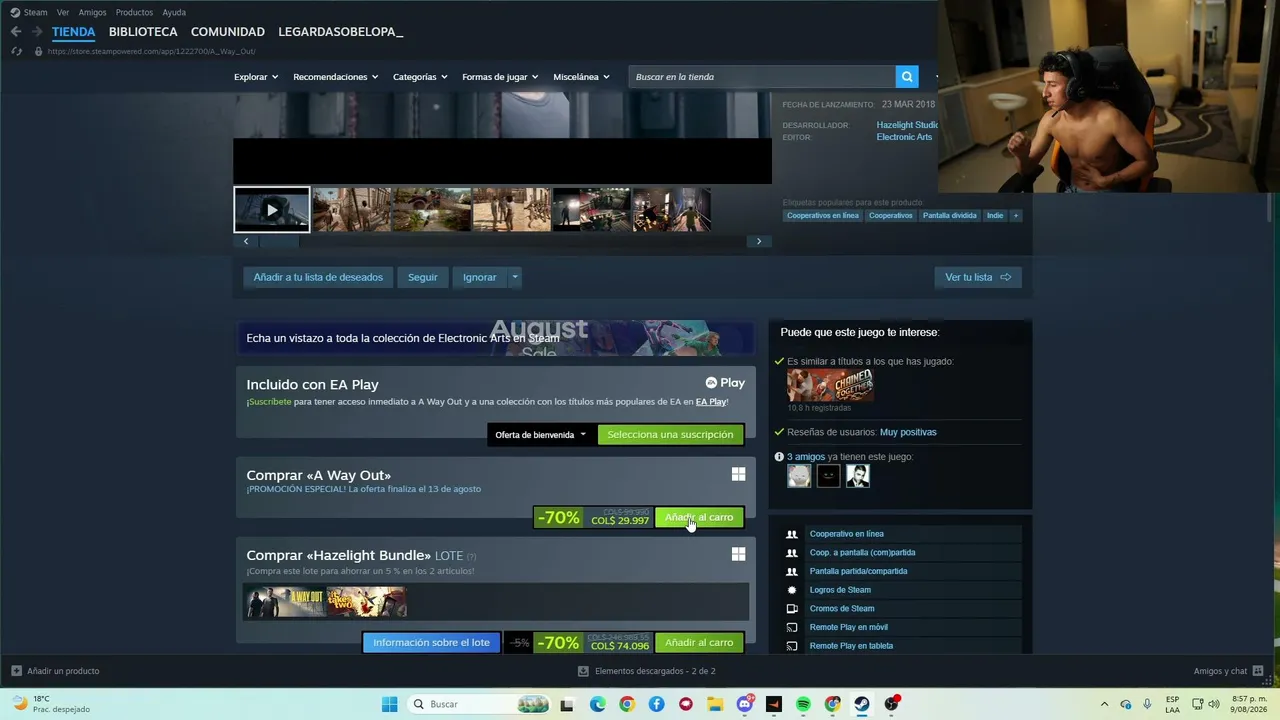Slide screenshot strip right with arrow
This screenshot has height=720, width=1280.
click(759, 241)
